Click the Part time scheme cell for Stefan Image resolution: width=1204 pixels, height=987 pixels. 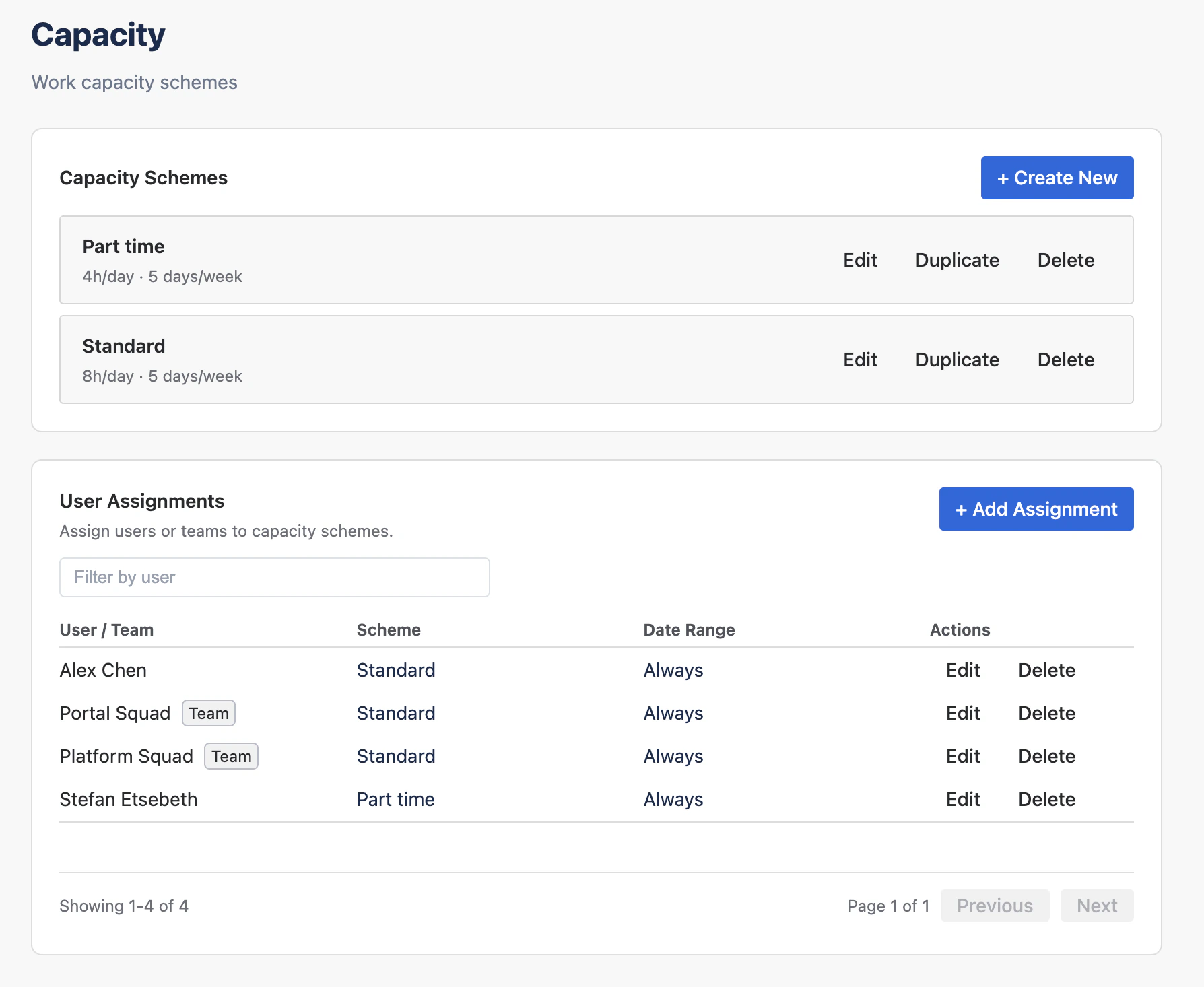pos(396,799)
